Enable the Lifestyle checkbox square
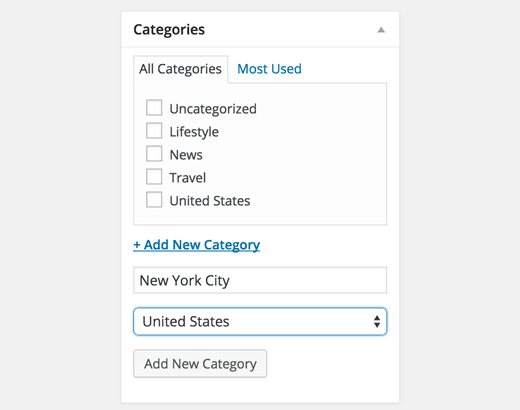The image size is (520, 410). pyautogui.click(x=154, y=131)
